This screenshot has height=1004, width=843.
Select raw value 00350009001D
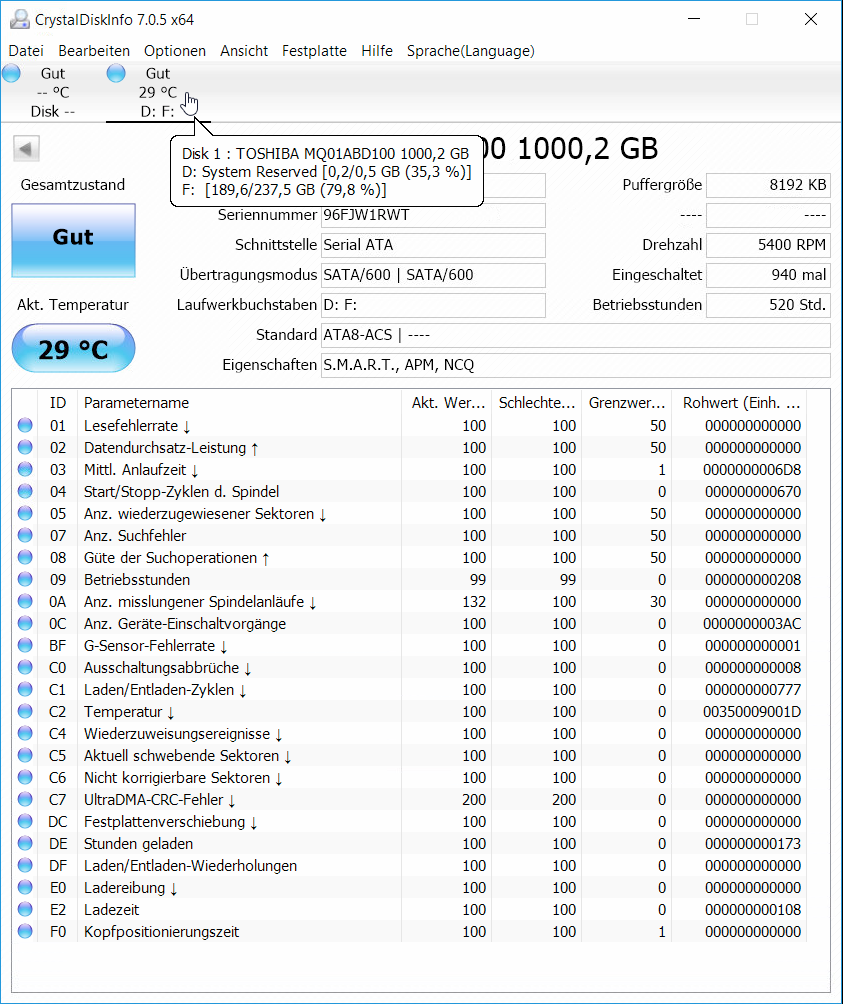[752, 711]
